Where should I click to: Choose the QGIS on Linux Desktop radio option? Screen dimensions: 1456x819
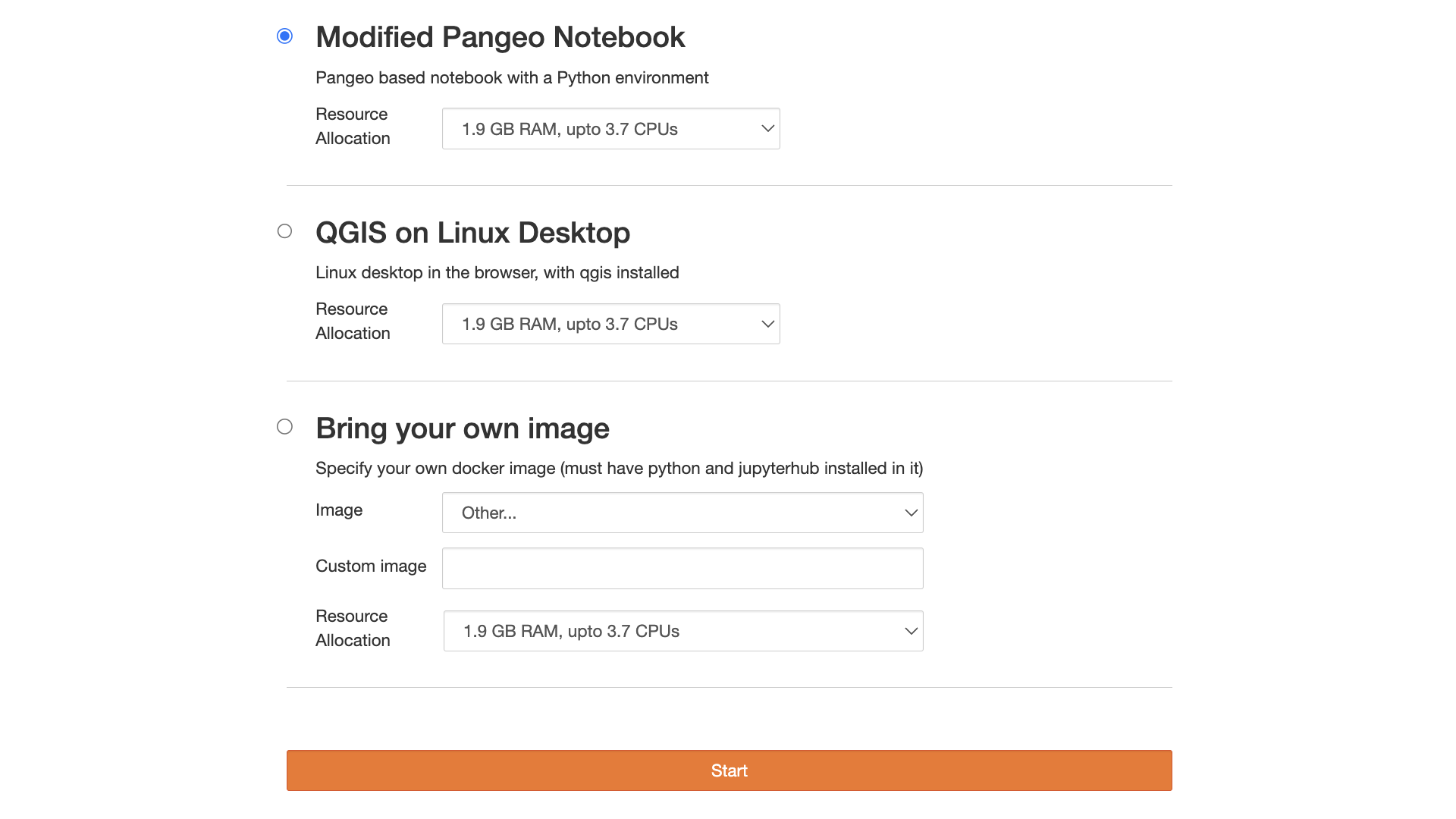(x=284, y=231)
